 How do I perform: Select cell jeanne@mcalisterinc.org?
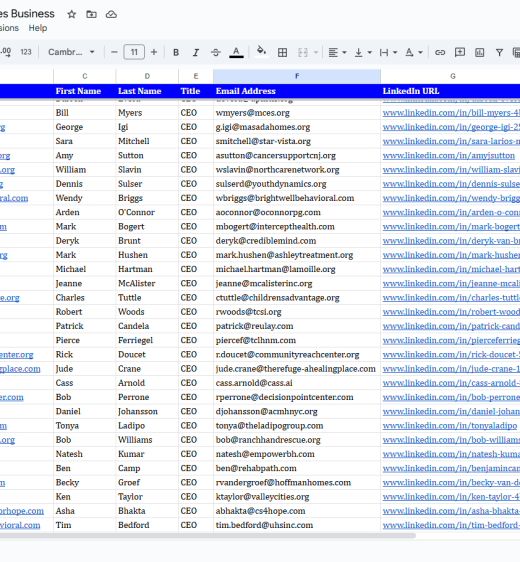(x=297, y=284)
